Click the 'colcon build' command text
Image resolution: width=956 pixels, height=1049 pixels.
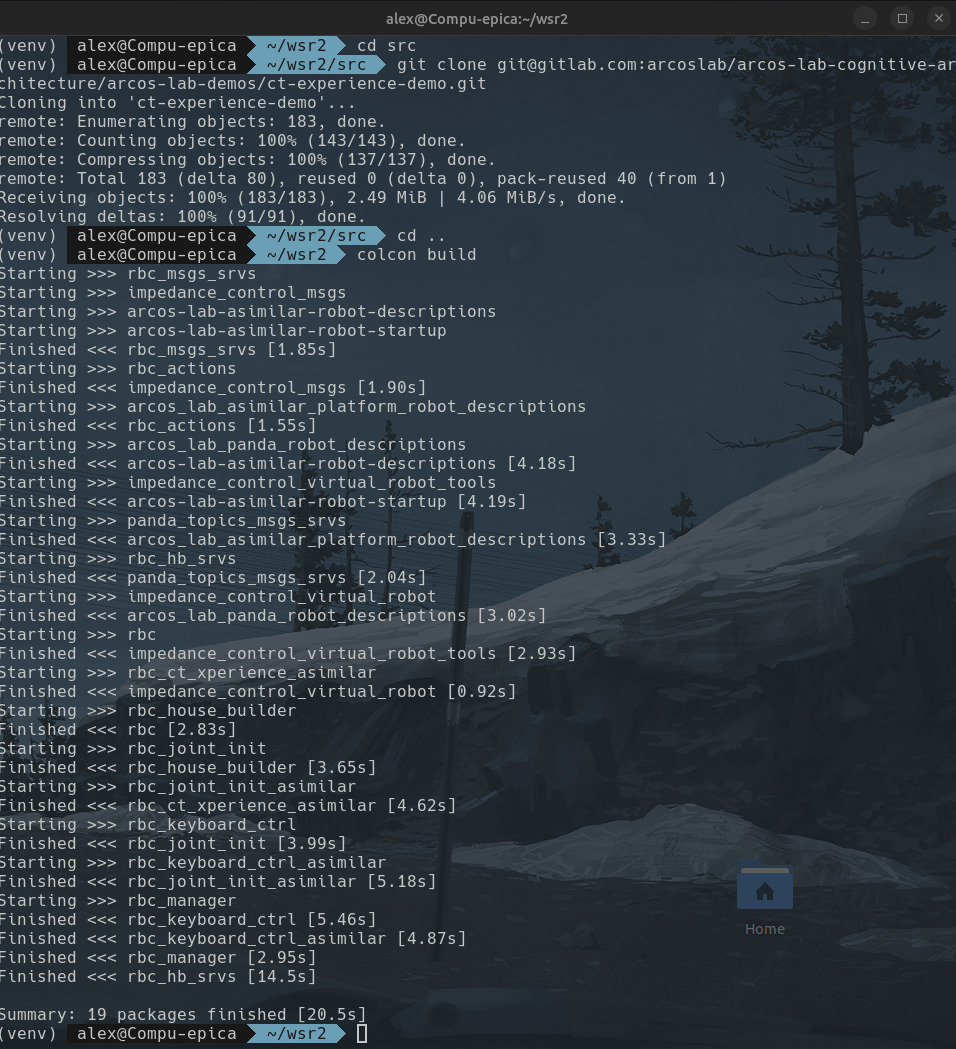click(x=416, y=254)
